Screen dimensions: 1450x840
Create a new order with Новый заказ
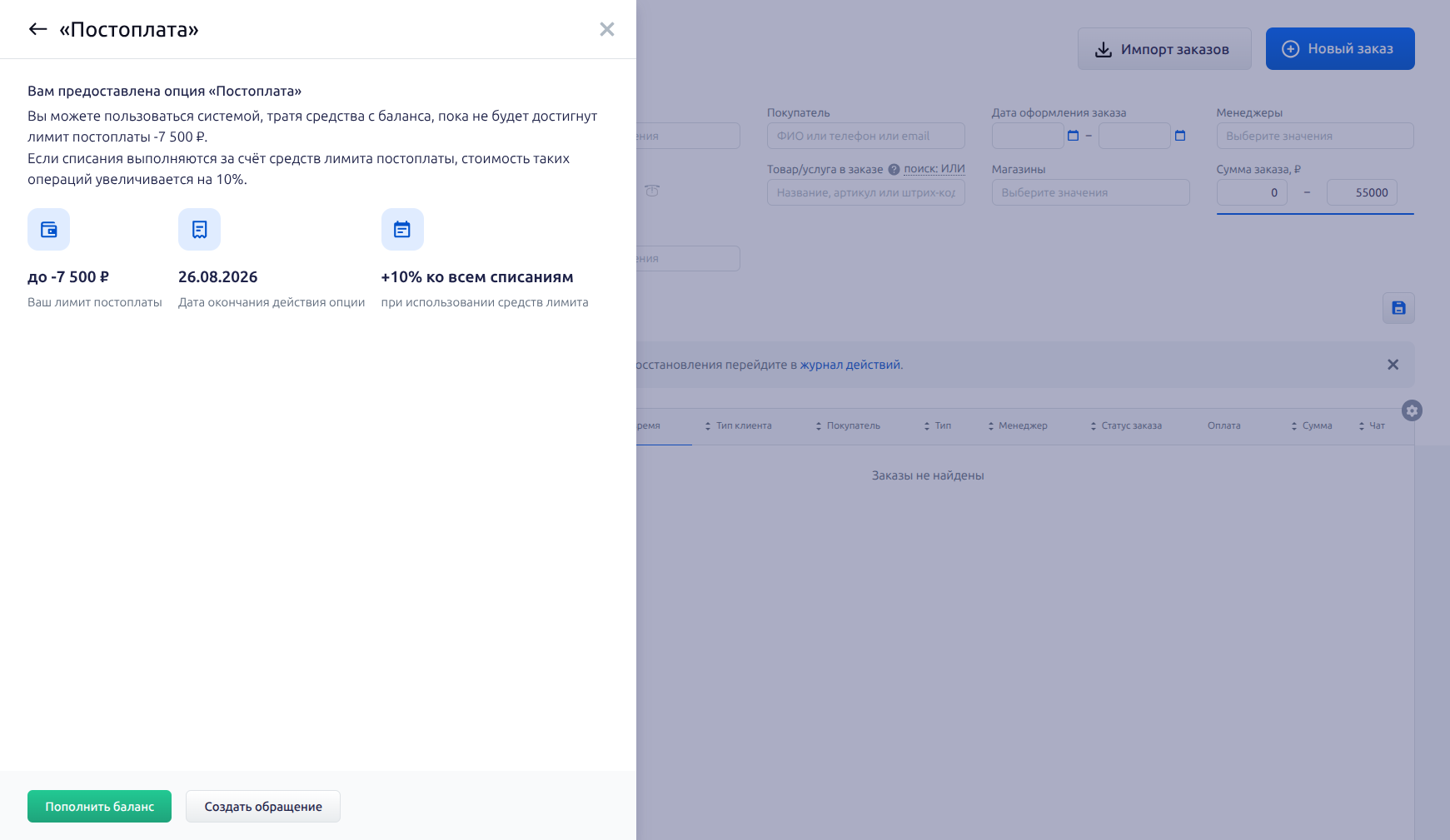pos(1340,49)
